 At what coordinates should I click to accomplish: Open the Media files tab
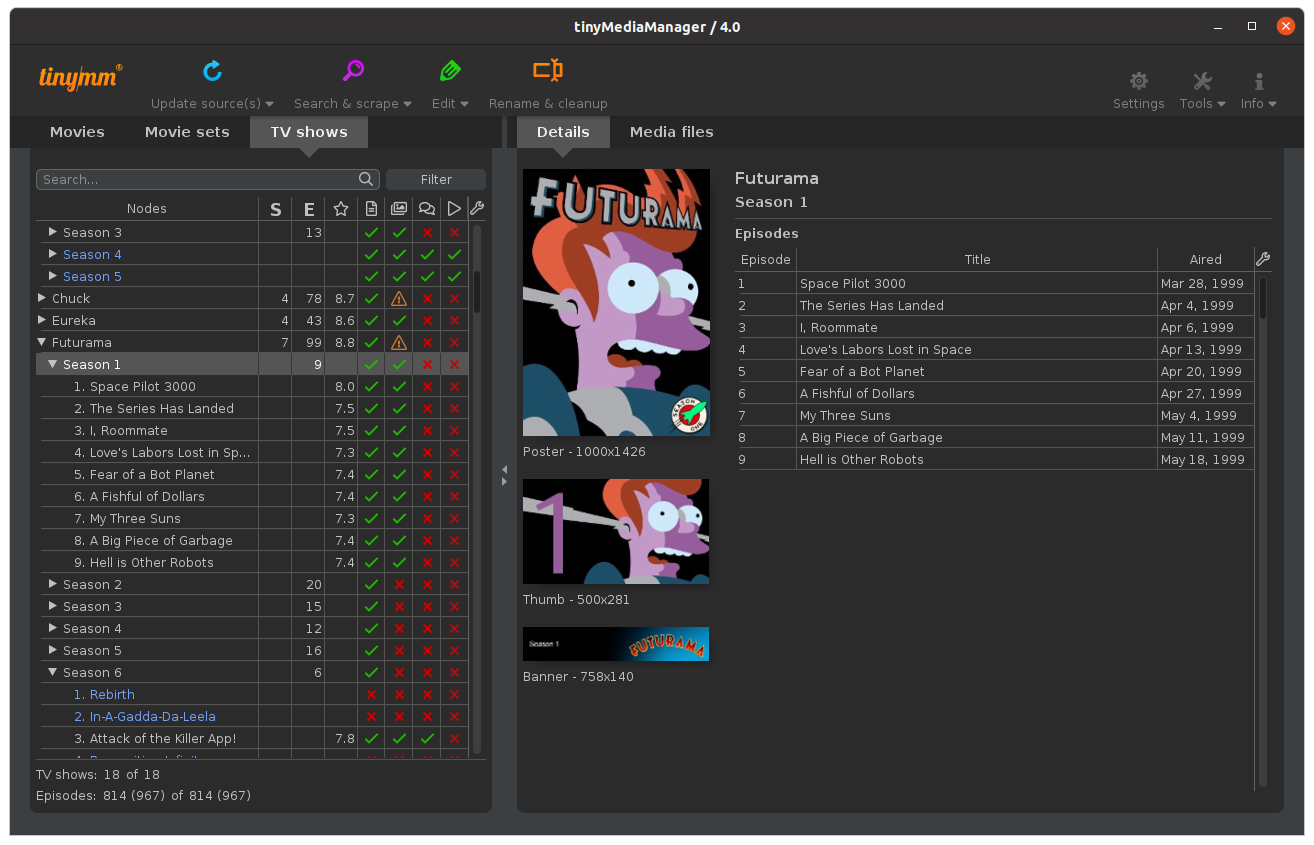click(671, 132)
